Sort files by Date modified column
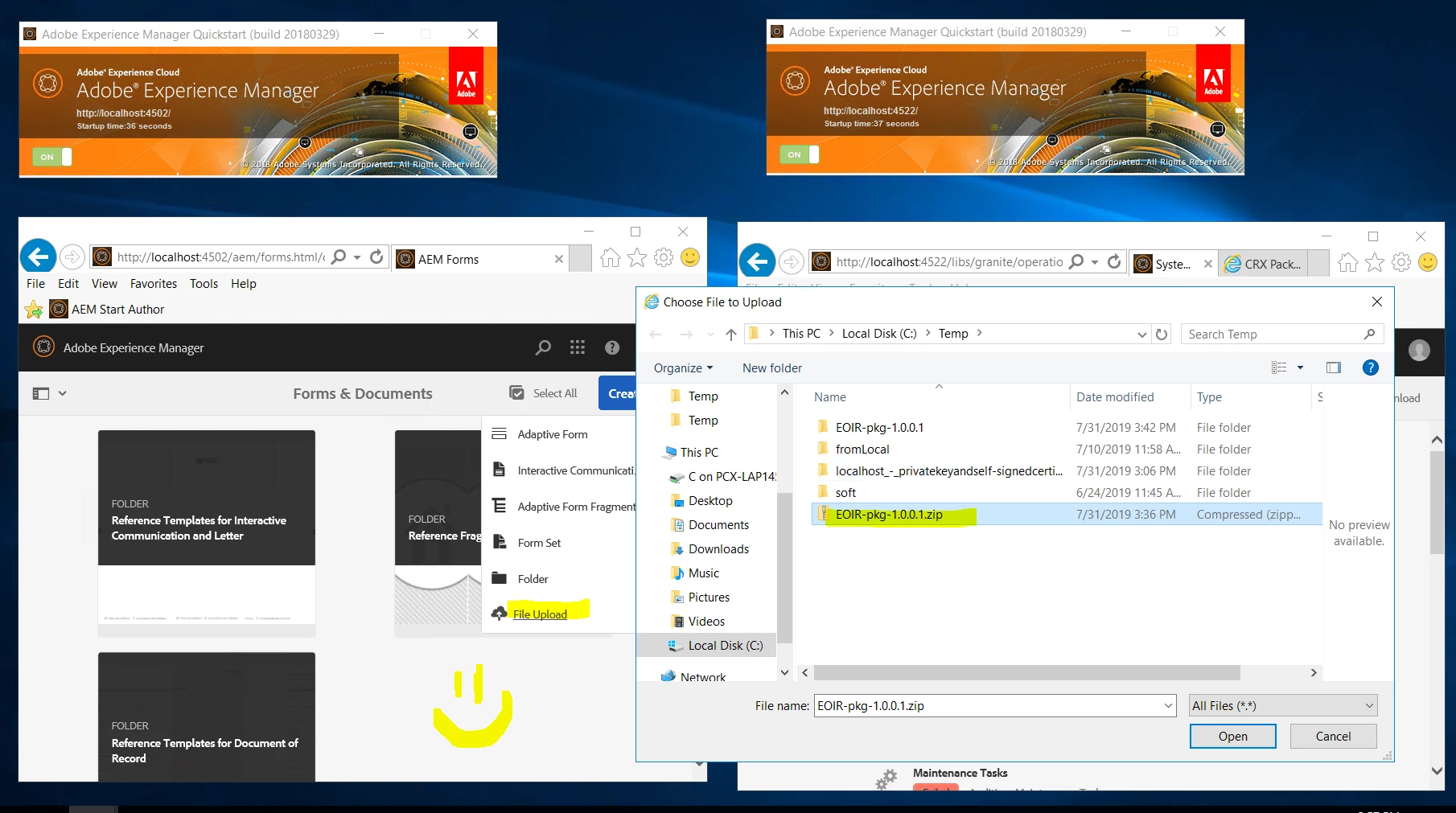Viewport: 1456px width, 813px height. (1115, 396)
